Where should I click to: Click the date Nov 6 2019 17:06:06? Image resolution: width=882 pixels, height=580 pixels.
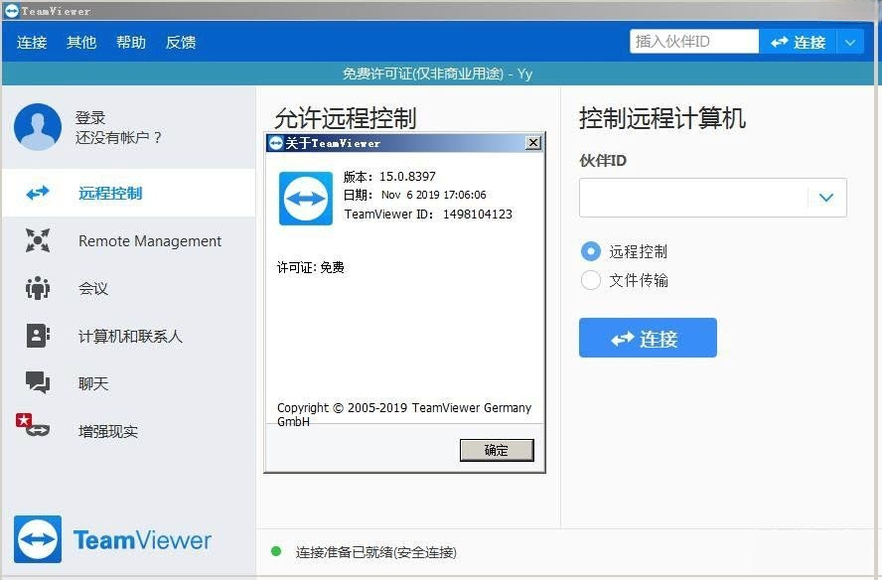[434, 195]
